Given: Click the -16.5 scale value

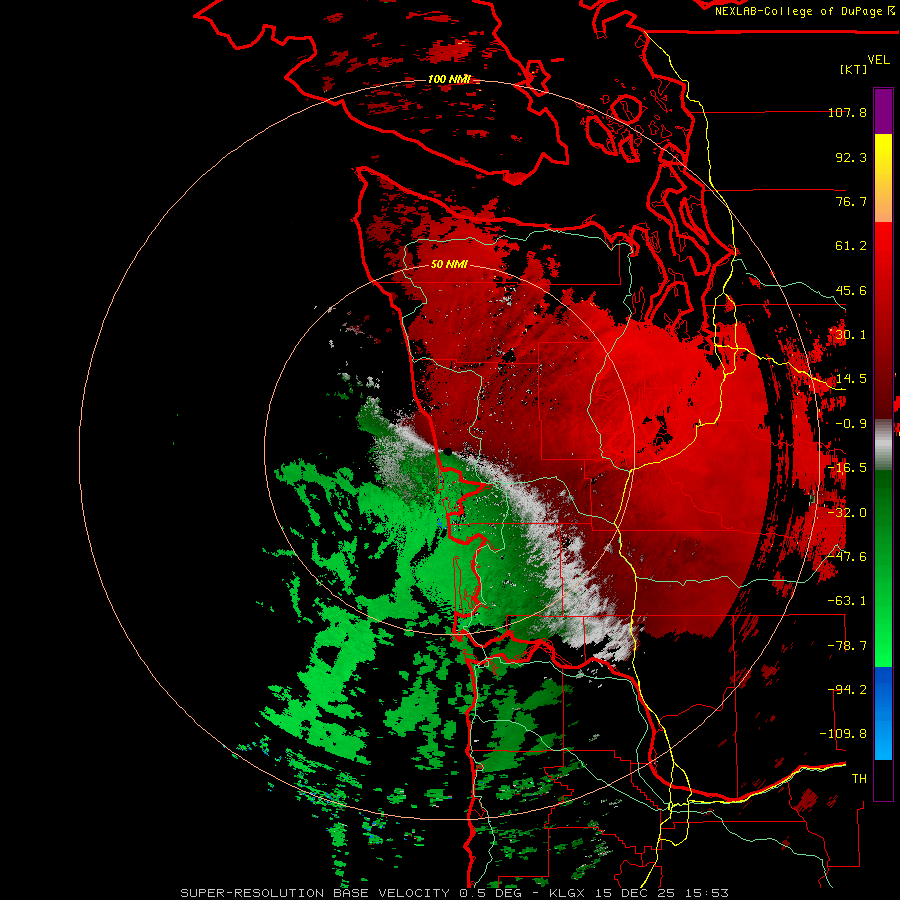Looking at the screenshot, I should tap(847, 468).
